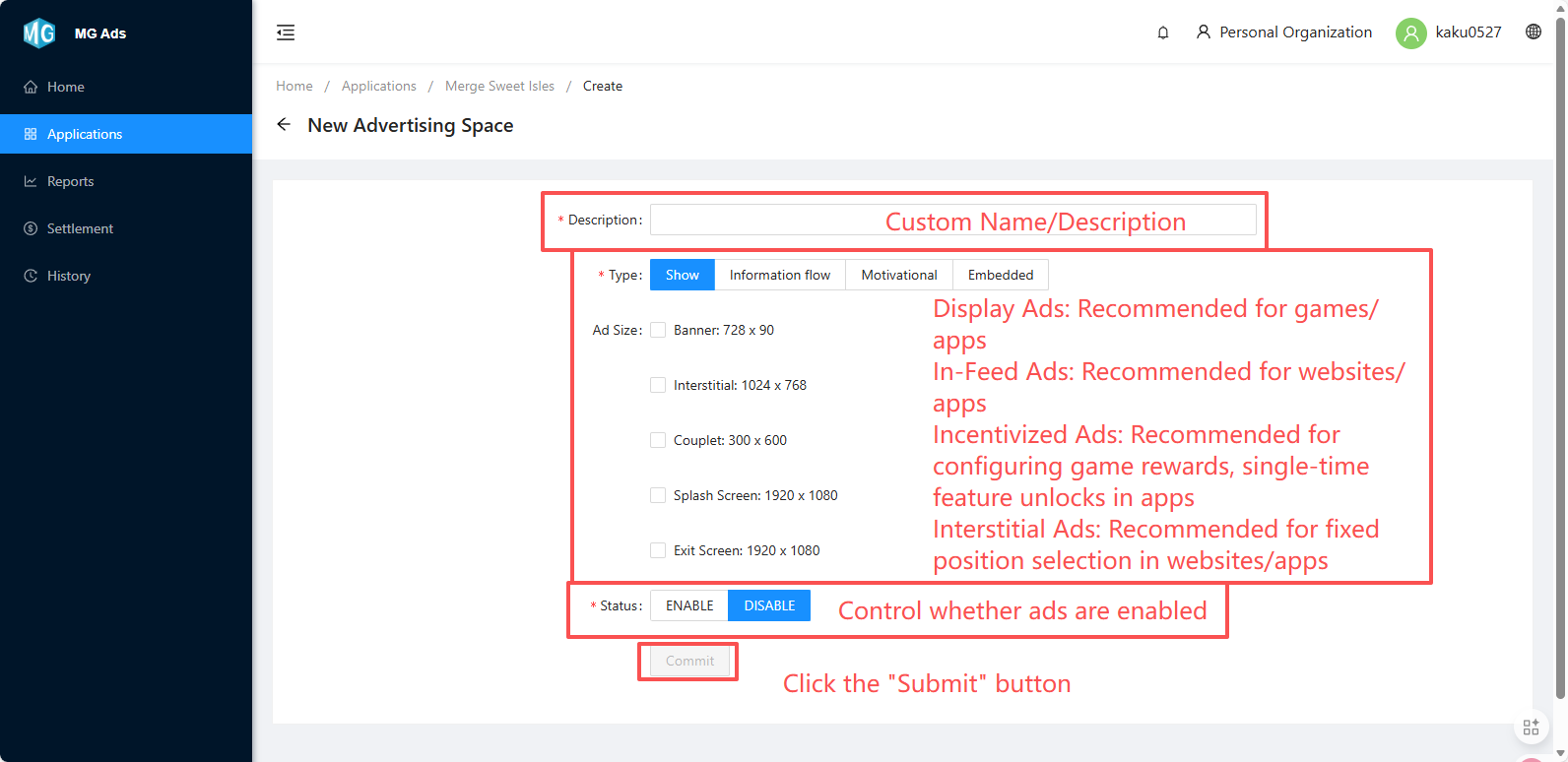This screenshot has height=762, width=1568.
Task: Open History in the sidebar
Action: pyautogui.click(x=68, y=276)
